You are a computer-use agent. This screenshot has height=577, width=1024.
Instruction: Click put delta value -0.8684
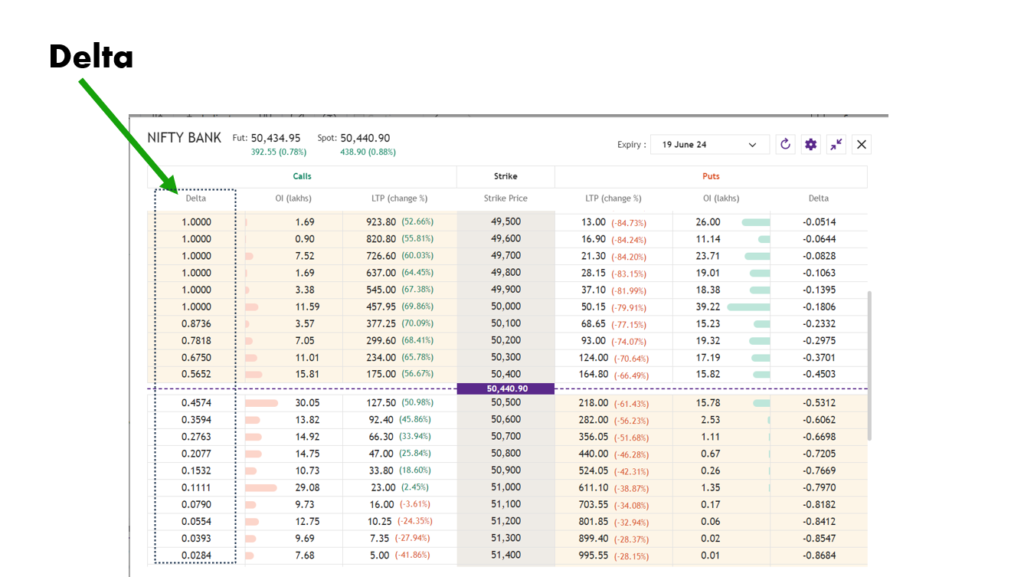pos(819,555)
